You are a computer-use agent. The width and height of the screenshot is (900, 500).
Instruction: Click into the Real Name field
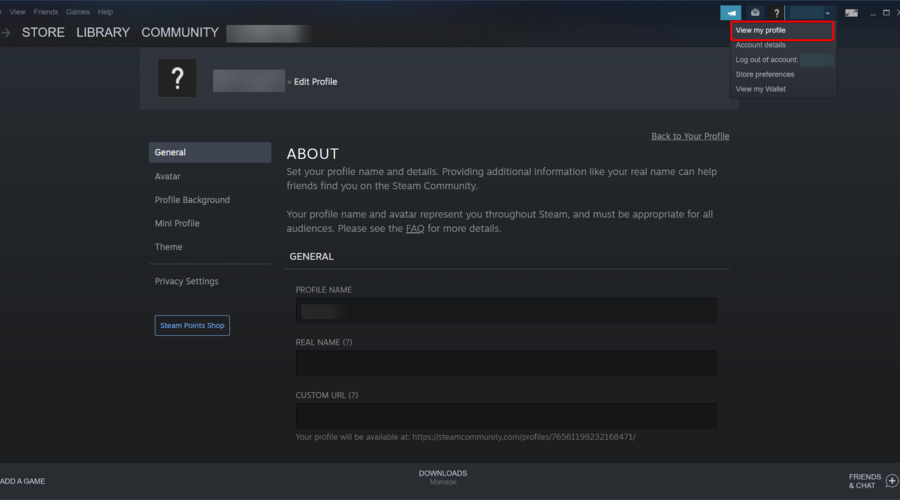[x=506, y=363]
